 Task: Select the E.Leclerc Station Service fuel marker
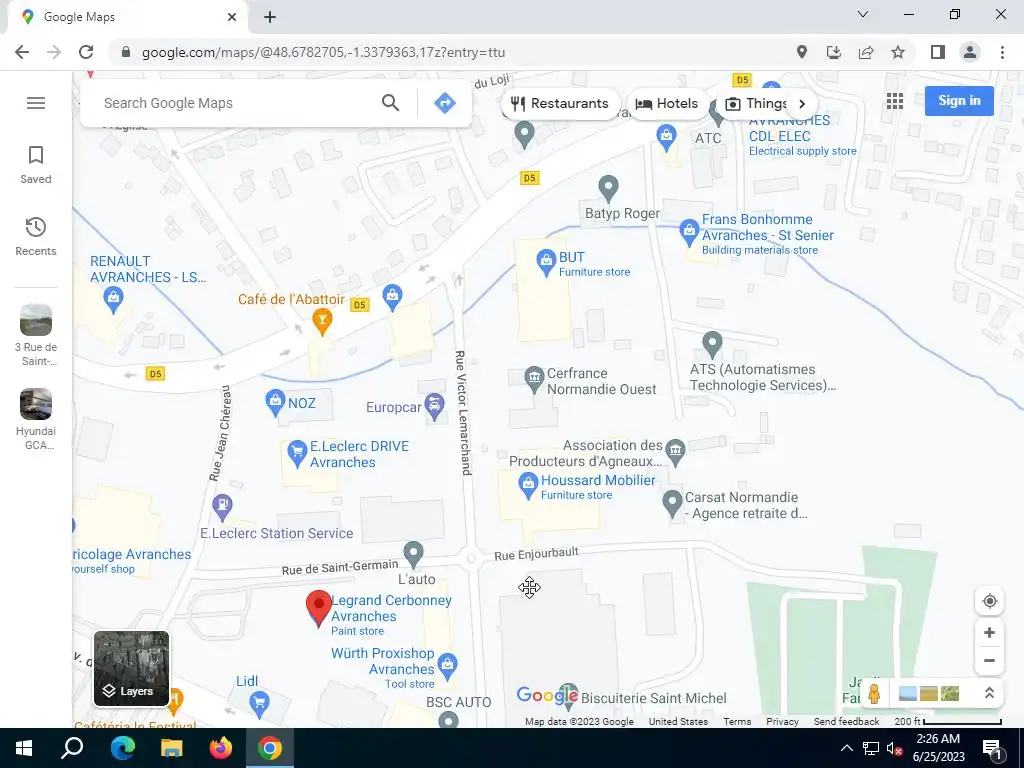click(x=222, y=507)
